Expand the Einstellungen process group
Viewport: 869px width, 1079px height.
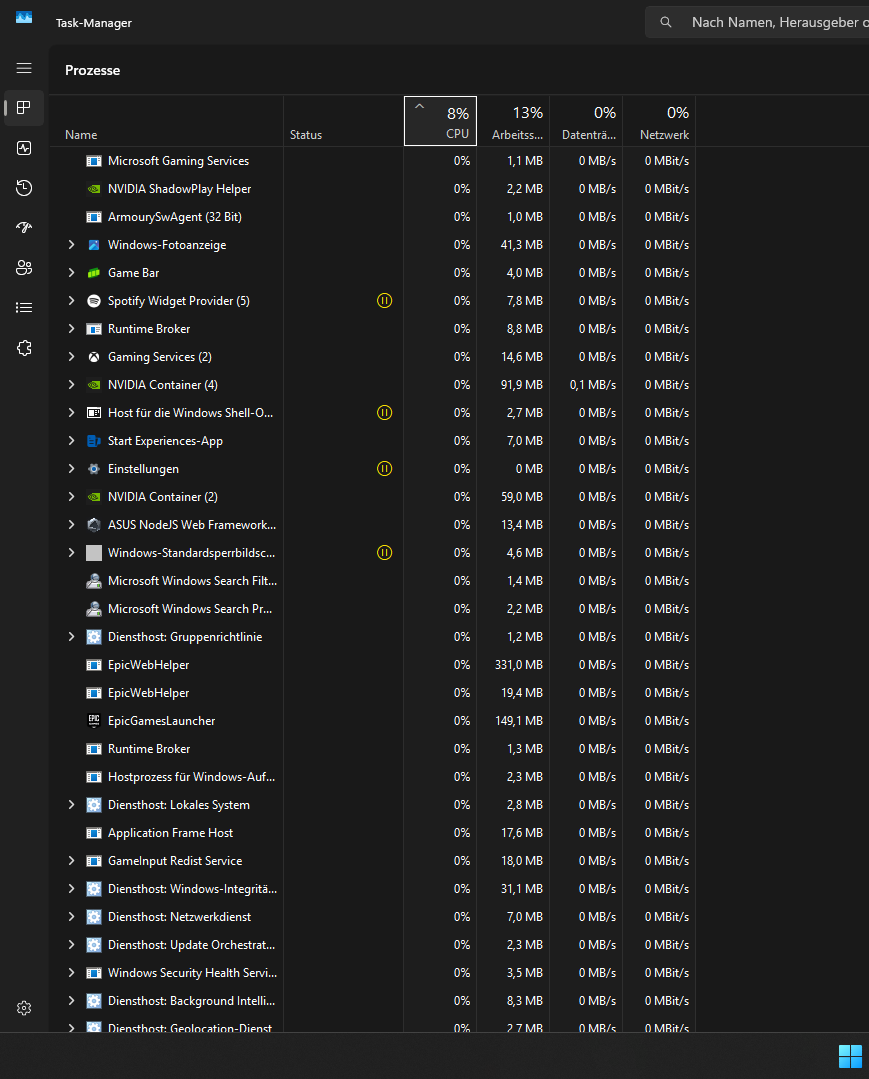point(72,469)
